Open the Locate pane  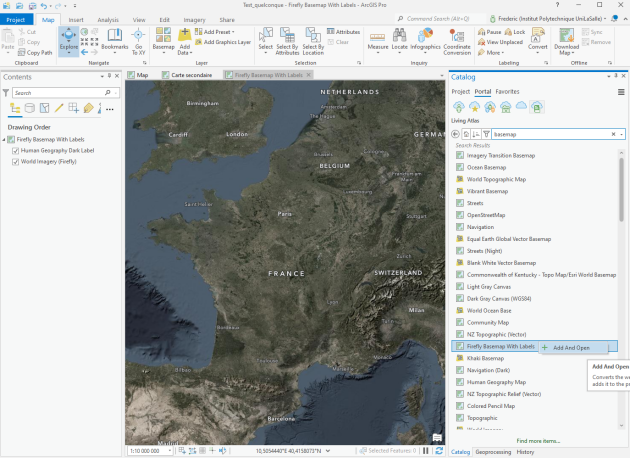click(399, 41)
